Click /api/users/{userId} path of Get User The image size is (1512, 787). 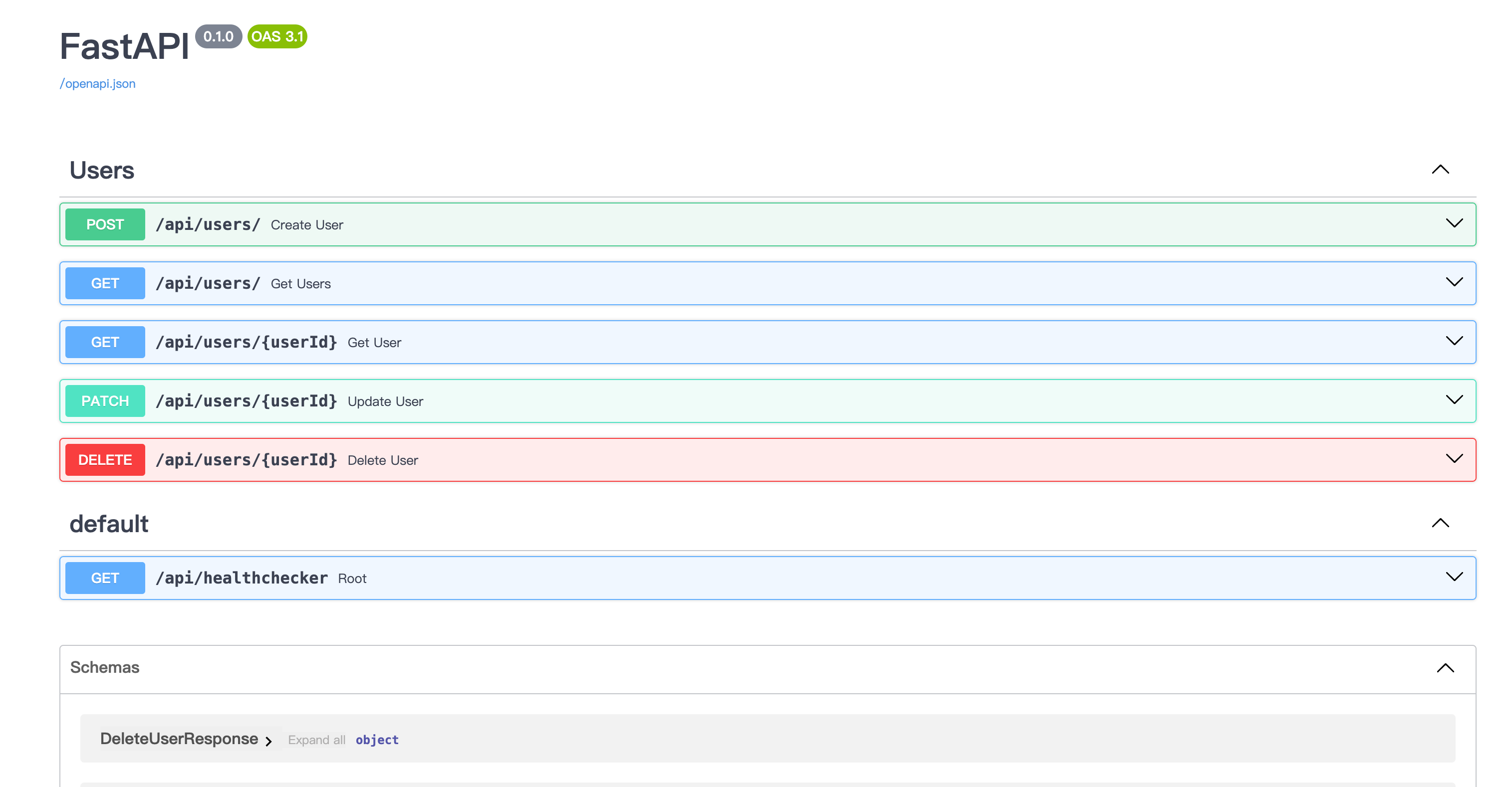pyautogui.click(x=247, y=342)
